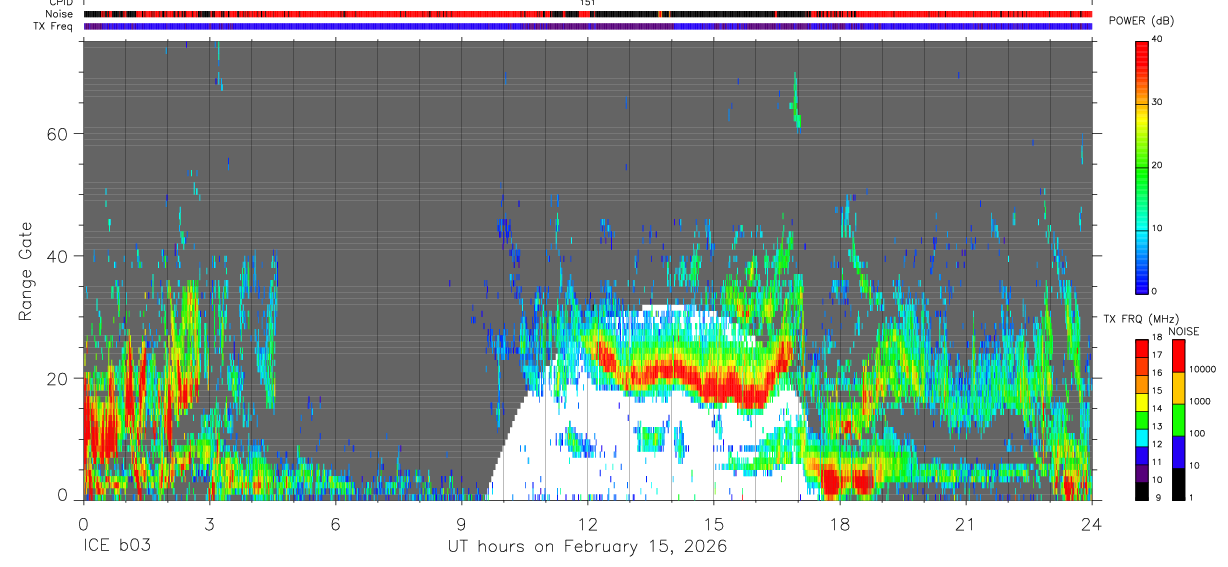Screen dimensions: 1228x567
Task: Click the '21' hour tick on the time axis
Action: [966, 523]
